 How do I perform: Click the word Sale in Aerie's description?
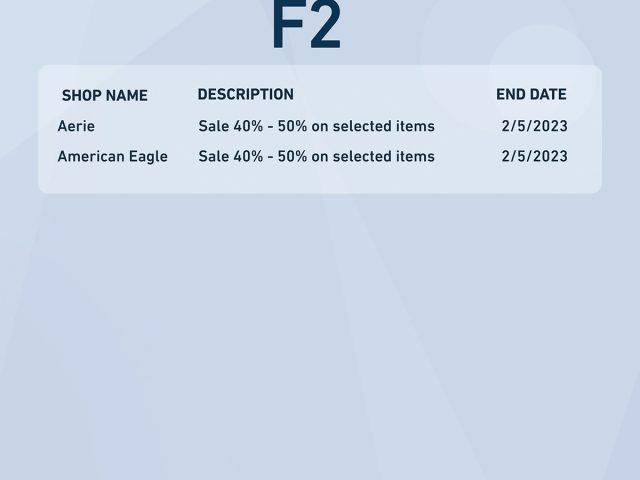214,126
